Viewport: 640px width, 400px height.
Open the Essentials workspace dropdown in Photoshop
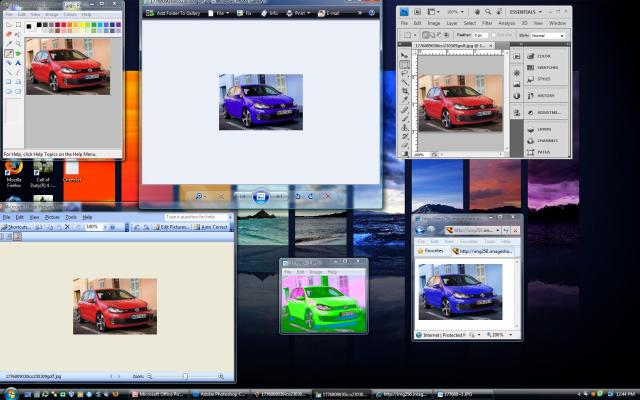[526, 12]
